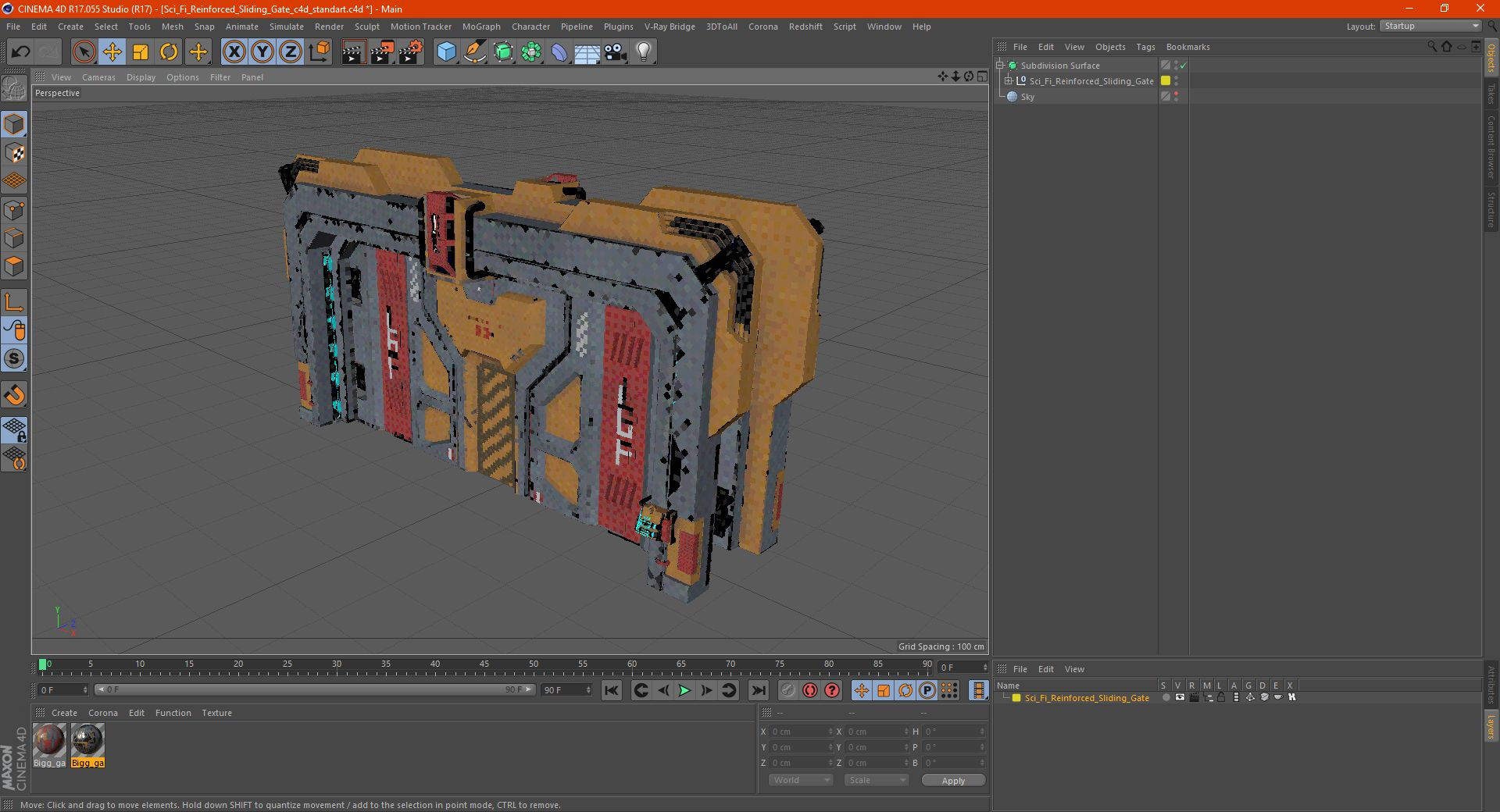
Task: Add a Light object
Action: [x=644, y=52]
